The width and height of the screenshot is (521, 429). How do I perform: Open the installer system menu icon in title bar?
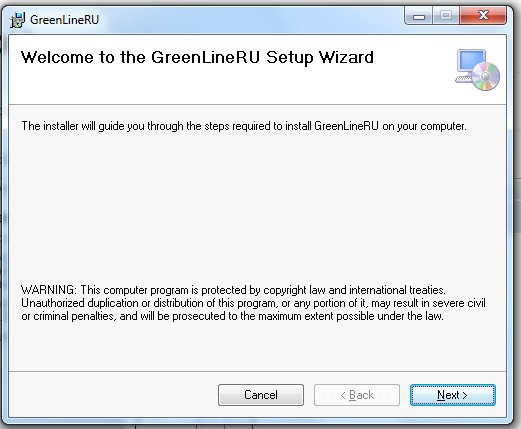point(17,20)
